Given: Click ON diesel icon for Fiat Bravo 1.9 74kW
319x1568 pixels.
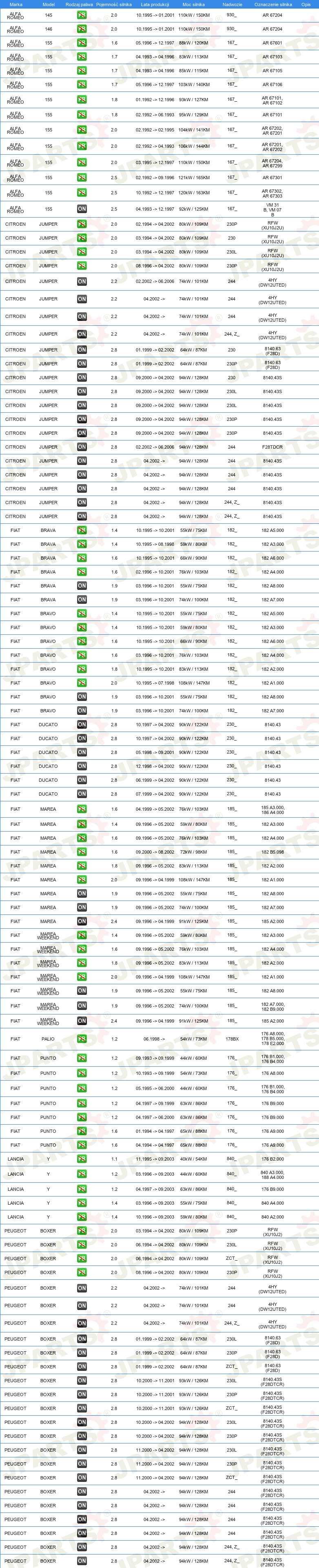Looking at the screenshot, I should click(x=82, y=711).
